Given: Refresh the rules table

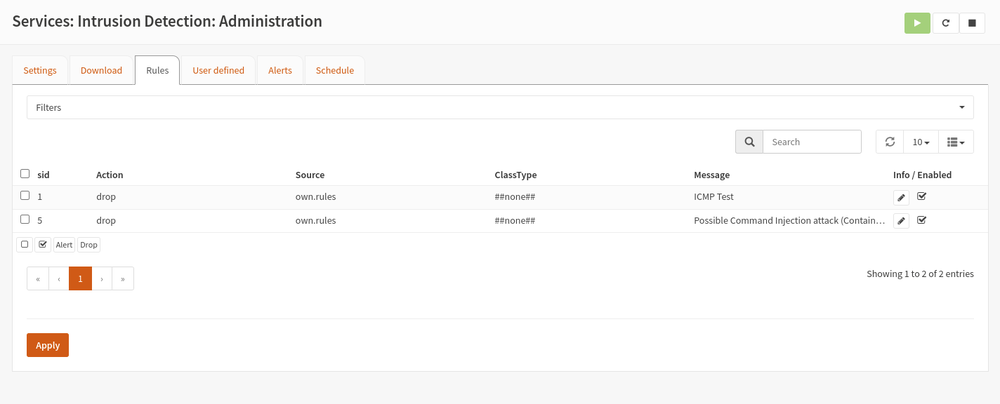Looking at the screenshot, I should 889,142.
